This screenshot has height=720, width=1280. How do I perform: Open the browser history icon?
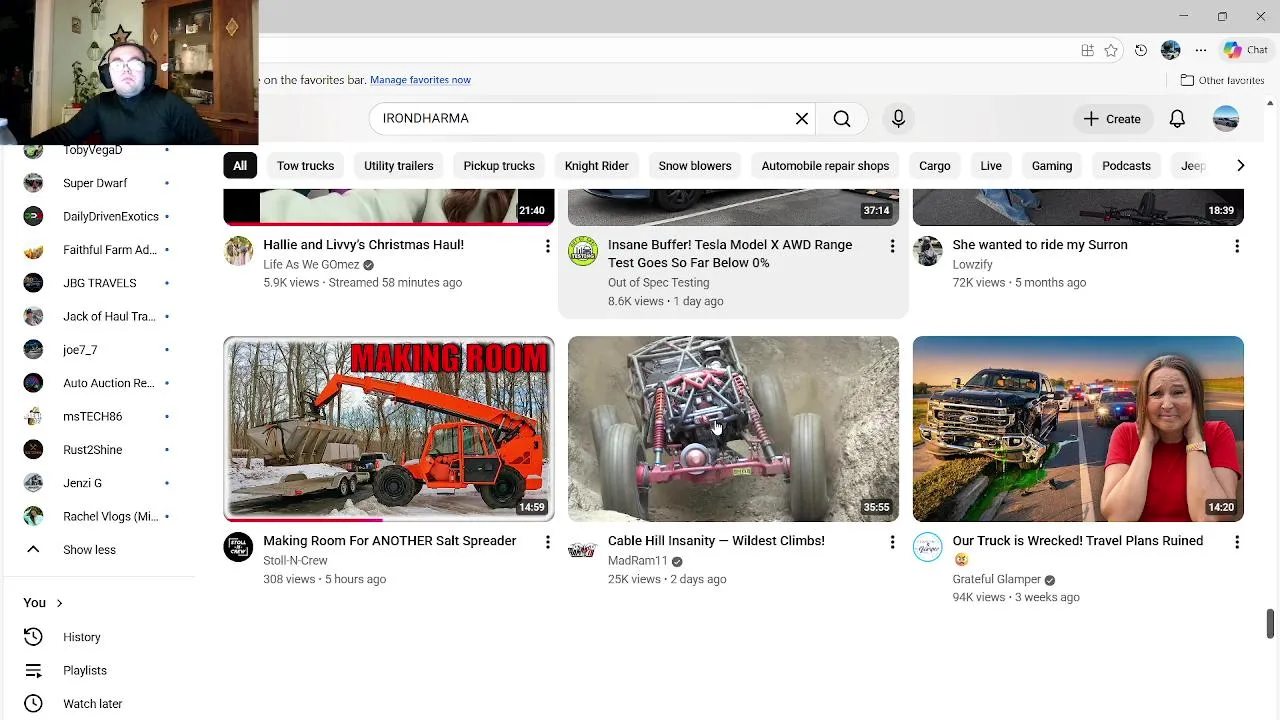click(1141, 50)
